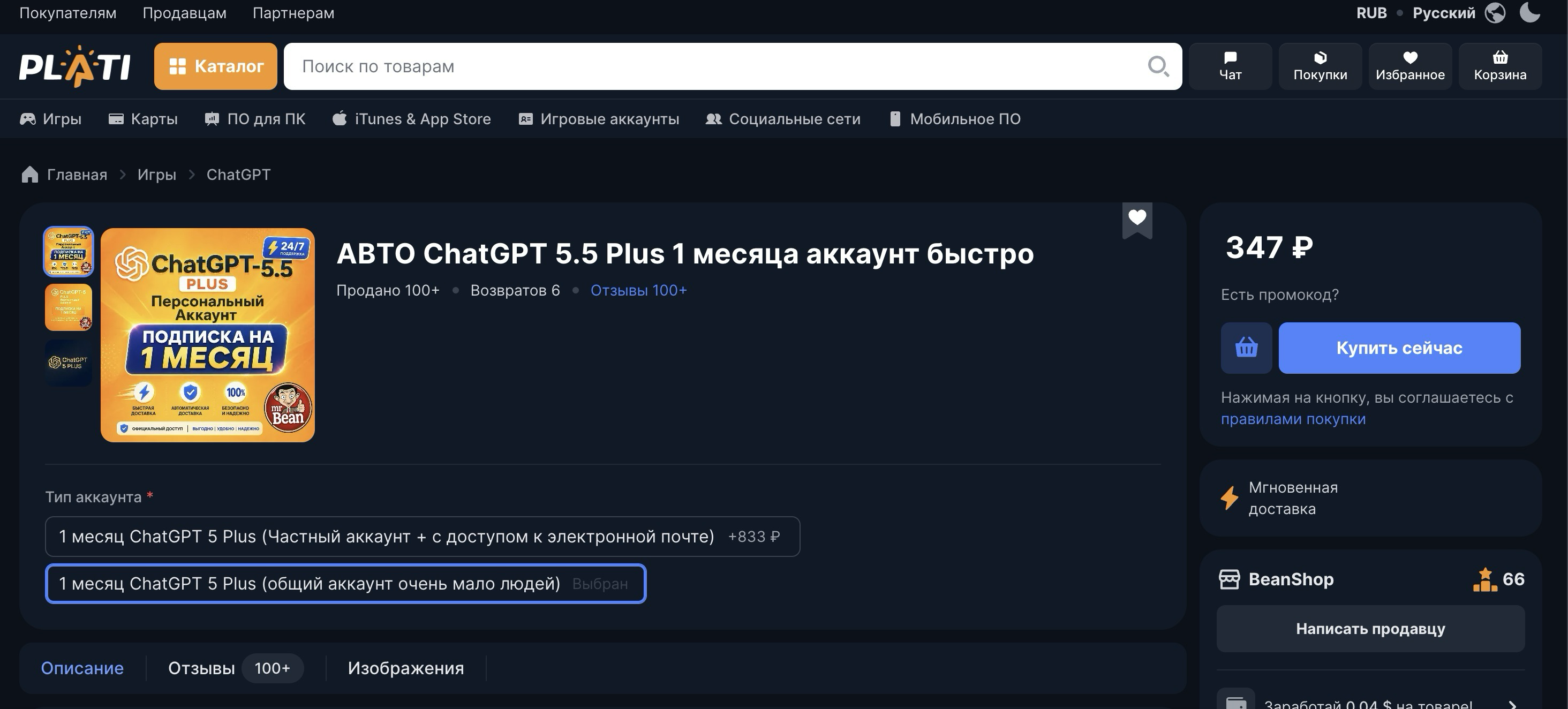Click Купить сейчас button
This screenshot has height=709, width=1568.
coord(1399,348)
